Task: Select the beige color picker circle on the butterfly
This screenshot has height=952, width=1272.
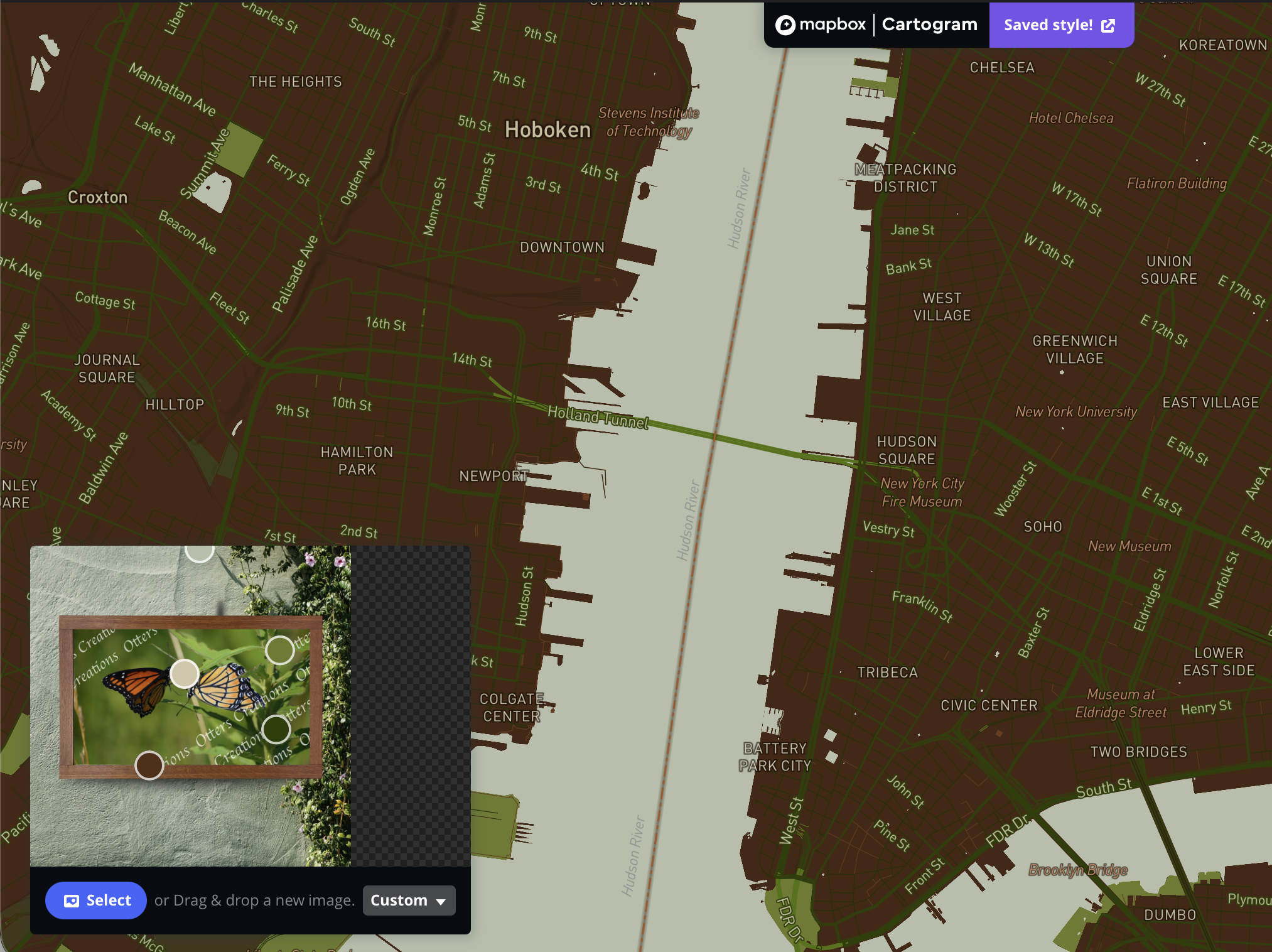Action: (185, 674)
